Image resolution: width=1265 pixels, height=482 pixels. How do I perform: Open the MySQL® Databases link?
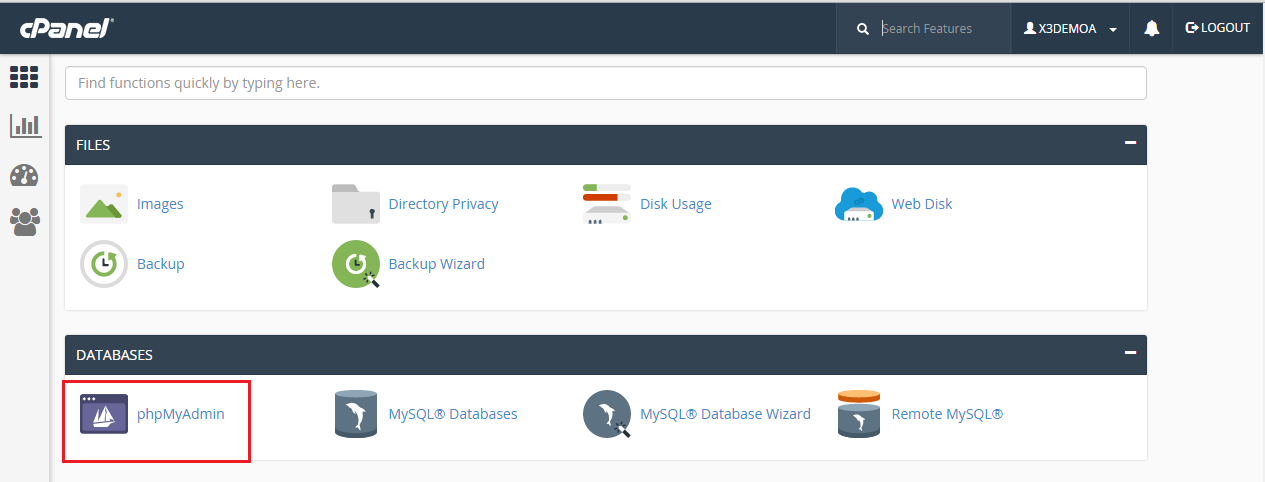click(453, 414)
